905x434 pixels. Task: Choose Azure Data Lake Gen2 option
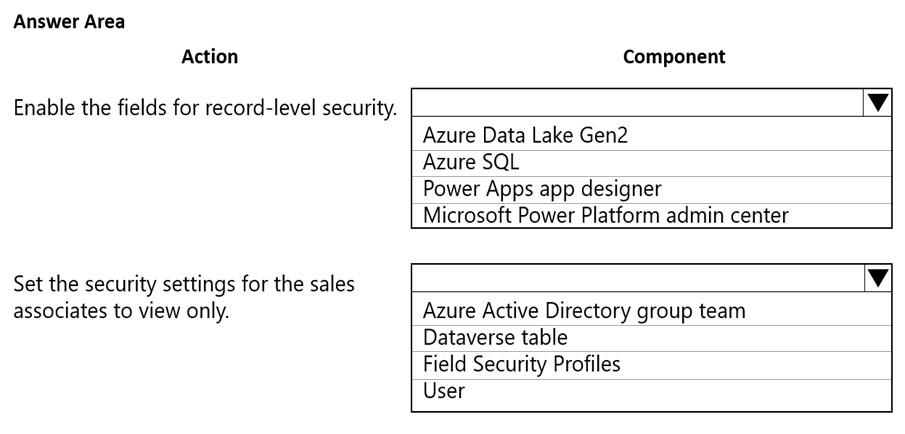tap(525, 135)
